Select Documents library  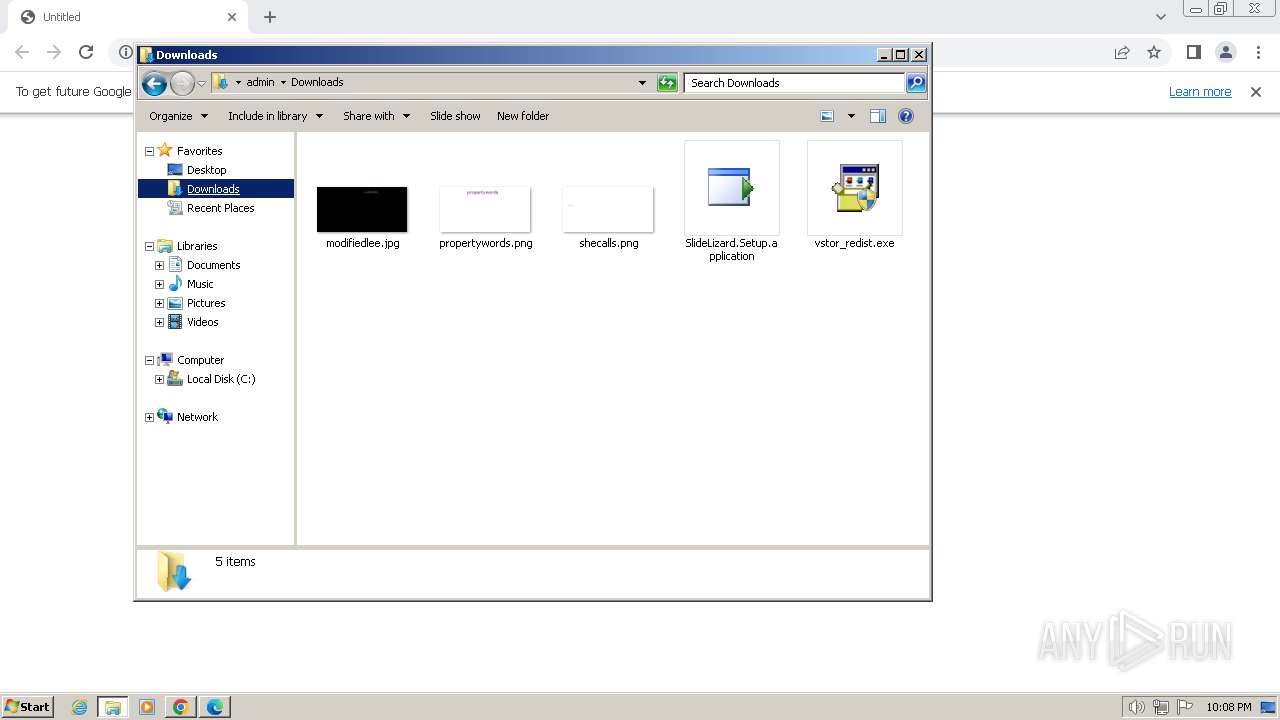pos(213,265)
